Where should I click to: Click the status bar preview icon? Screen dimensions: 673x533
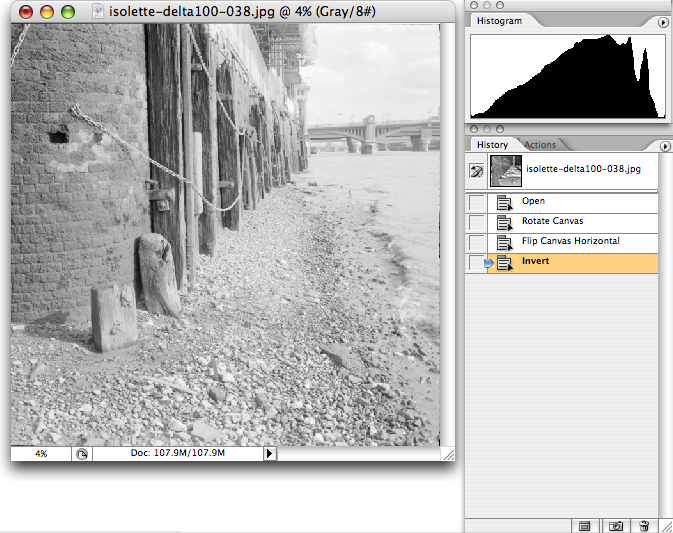(x=82, y=454)
